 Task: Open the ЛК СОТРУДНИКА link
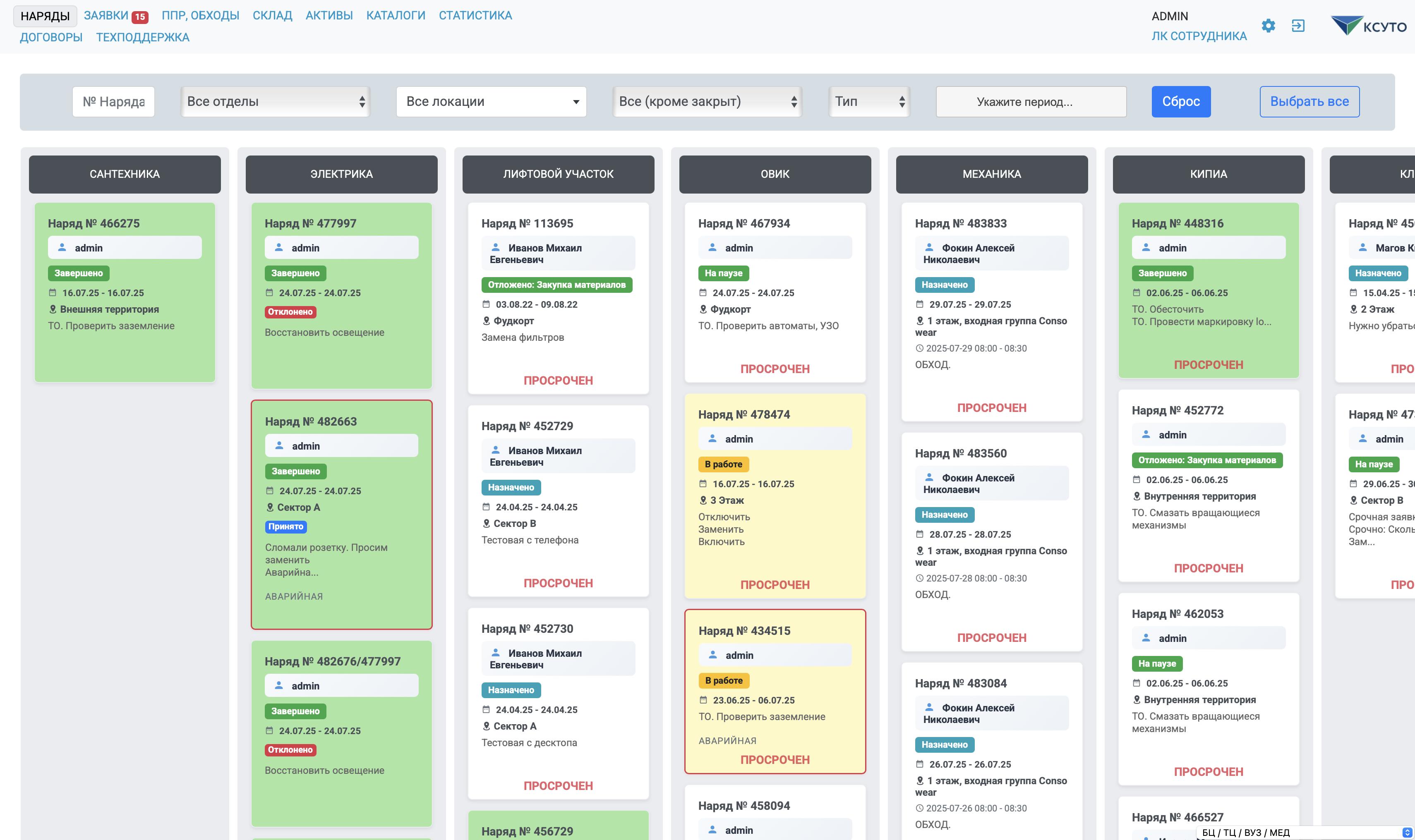pos(1199,36)
